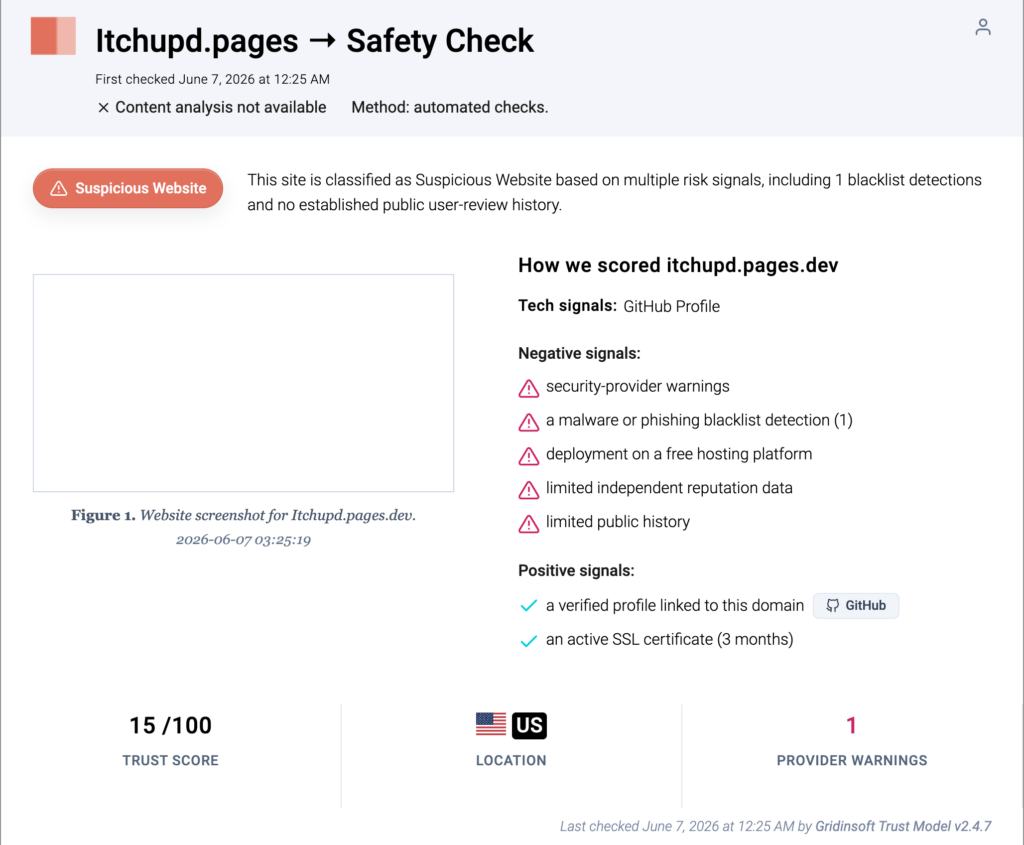Click the 'Tech signals:' label
1024x845 pixels.
[567, 306]
